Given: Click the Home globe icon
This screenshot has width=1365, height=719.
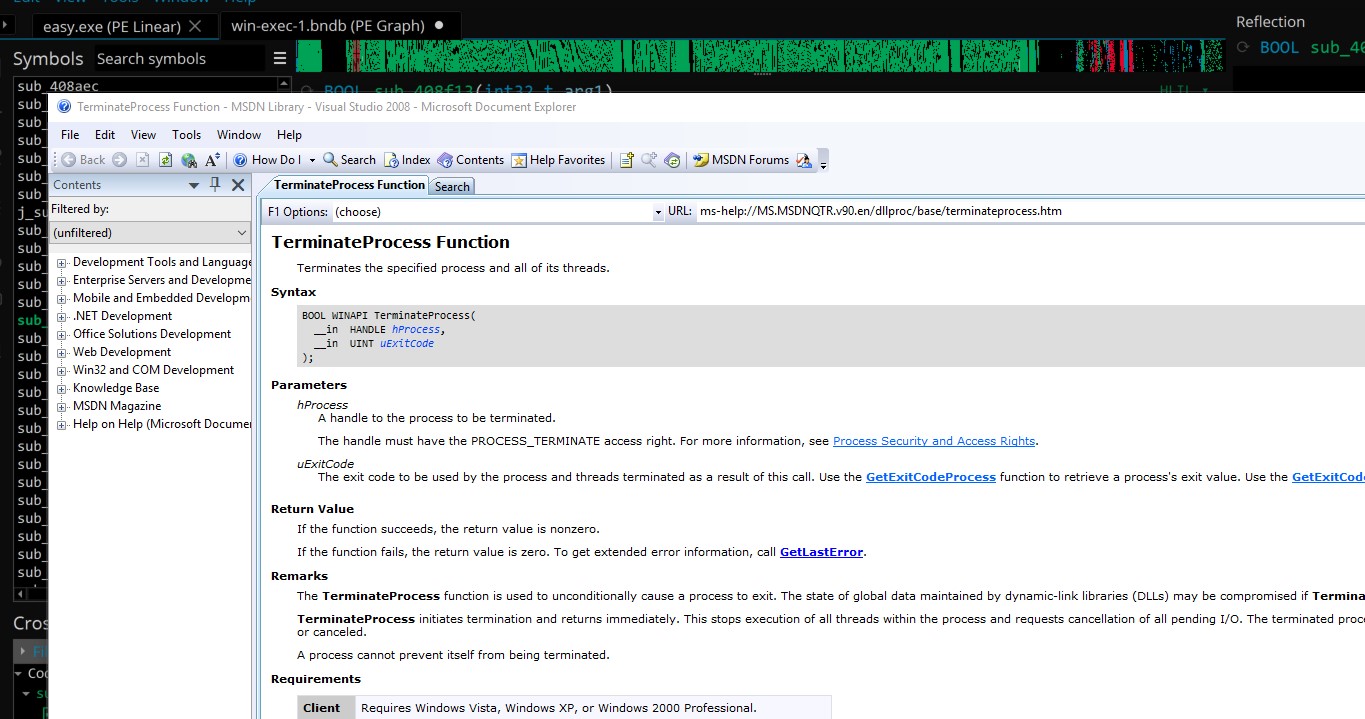Looking at the screenshot, I should tap(189, 160).
